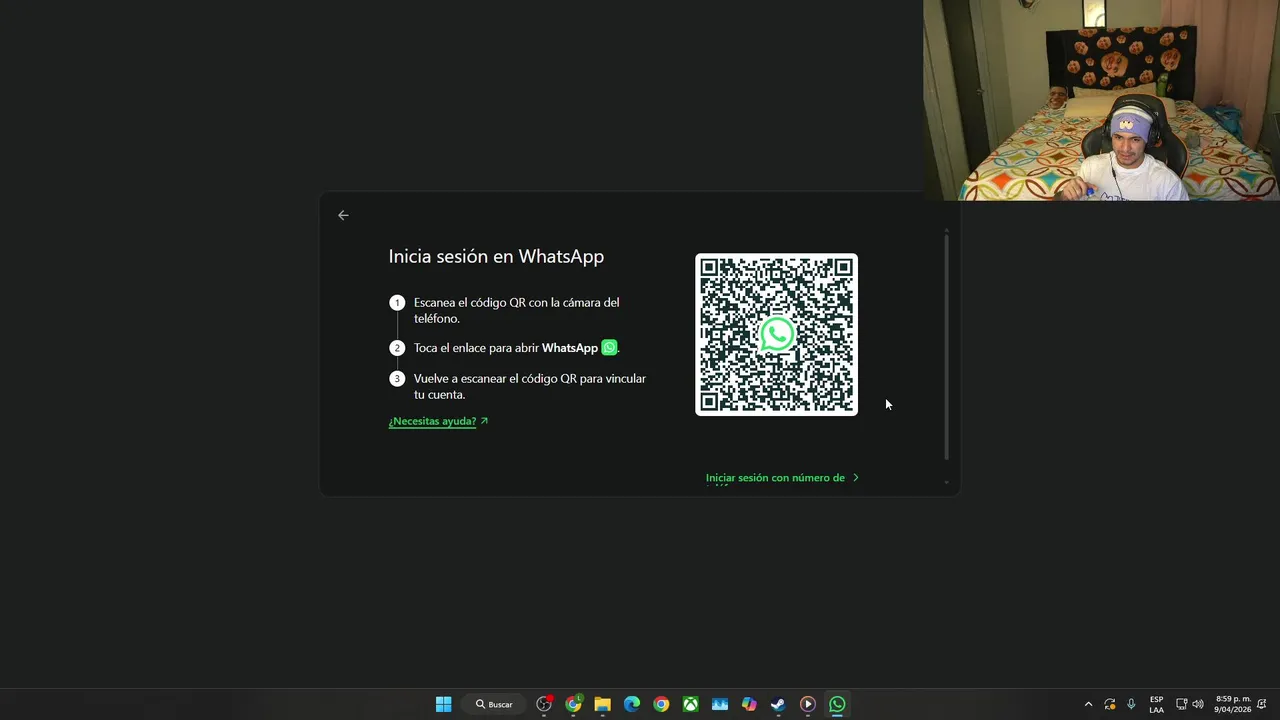Open the Xbox app in taskbar
1280x720 pixels.
click(690, 704)
